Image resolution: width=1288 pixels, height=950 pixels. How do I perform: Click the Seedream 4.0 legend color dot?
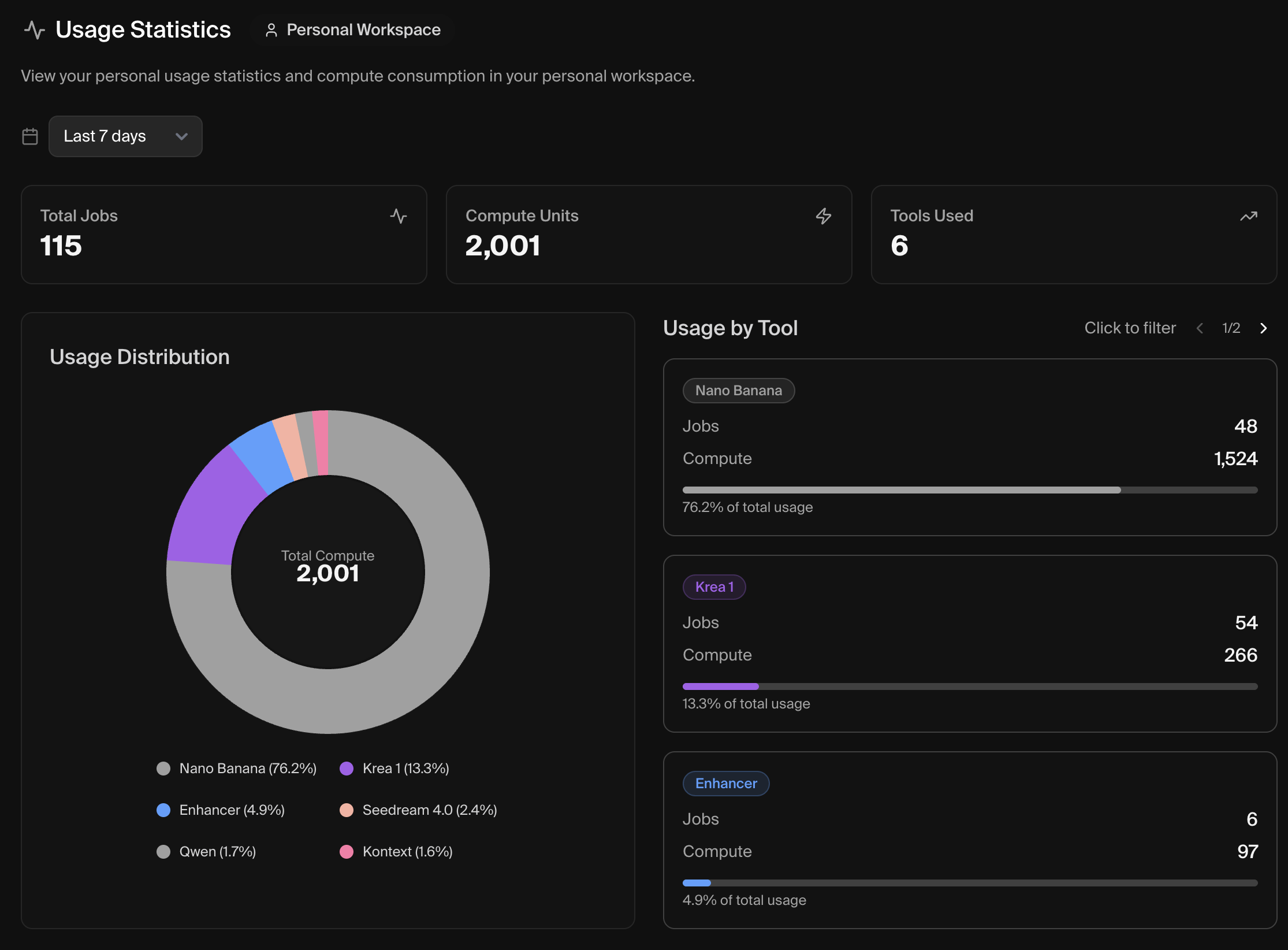(347, 810)
